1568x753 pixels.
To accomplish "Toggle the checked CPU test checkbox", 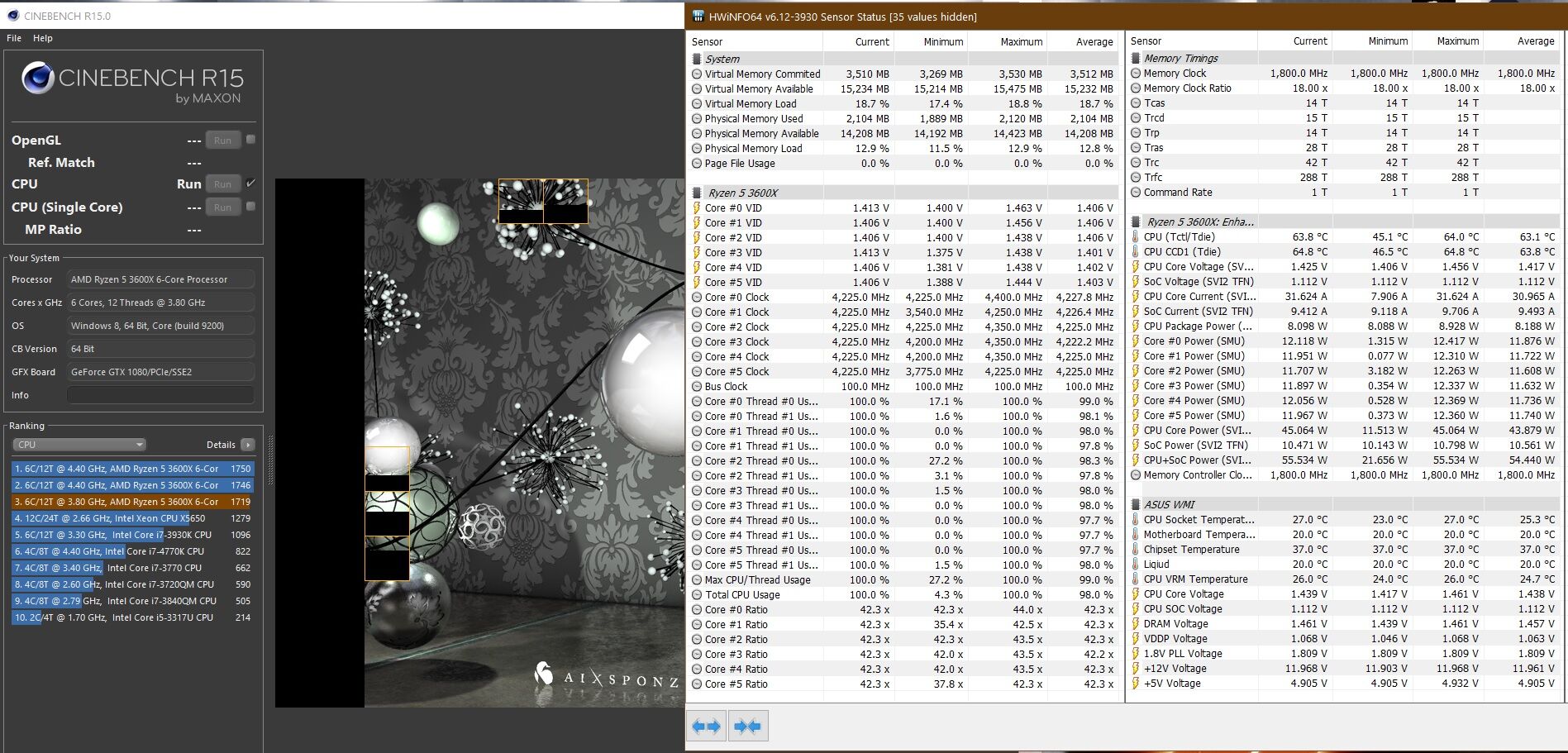I will point(250,183).
